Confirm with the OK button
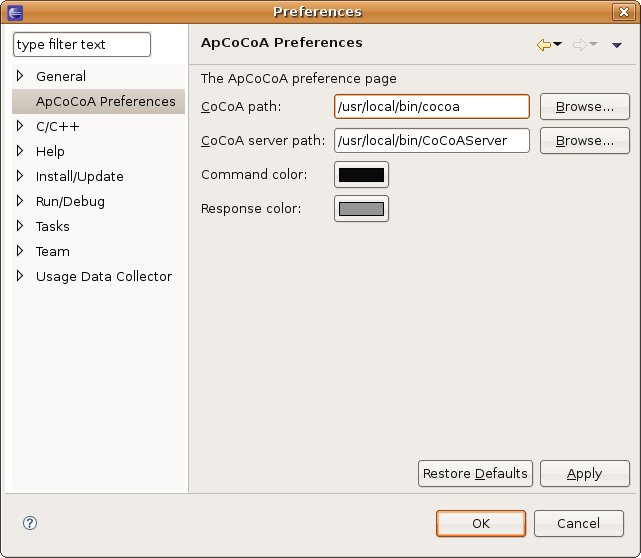 pos(481,523)
